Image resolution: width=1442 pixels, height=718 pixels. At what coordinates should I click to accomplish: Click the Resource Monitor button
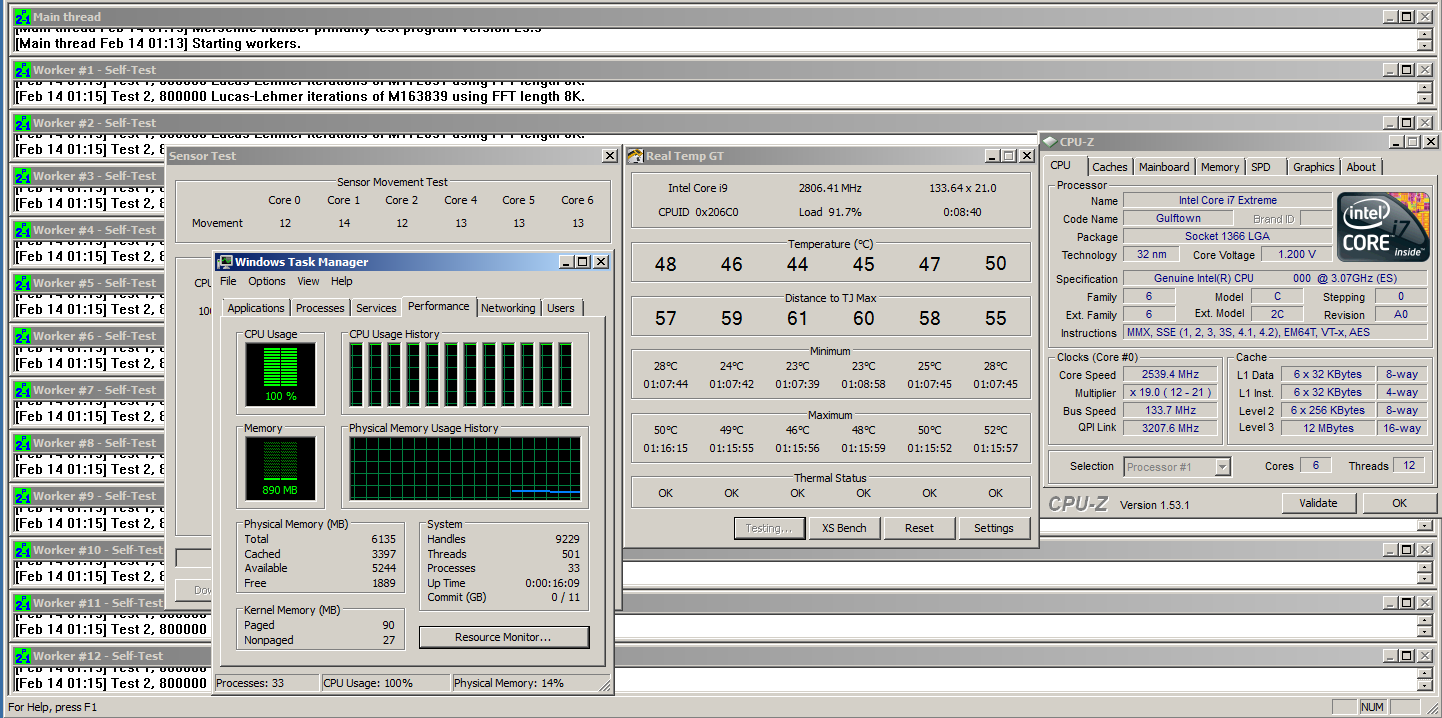pos(503,637)
